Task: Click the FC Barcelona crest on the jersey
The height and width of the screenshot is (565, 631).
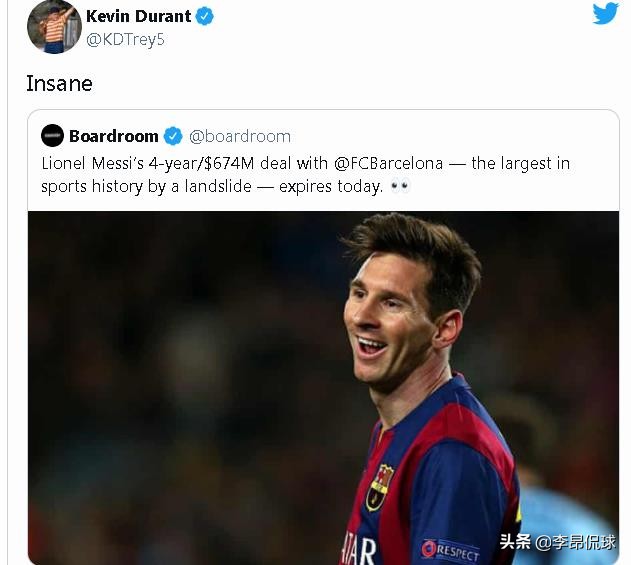Action: [x=380, y=486]
